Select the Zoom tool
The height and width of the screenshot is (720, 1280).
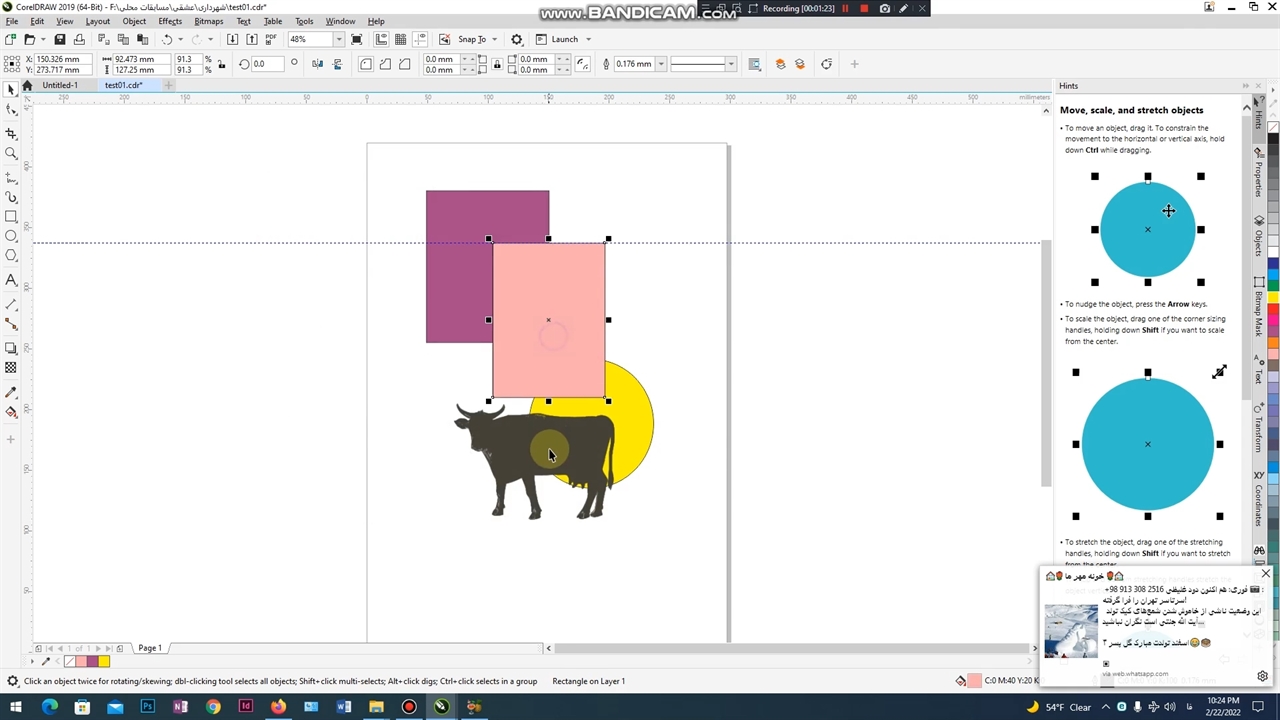click(x=11, y=153)
